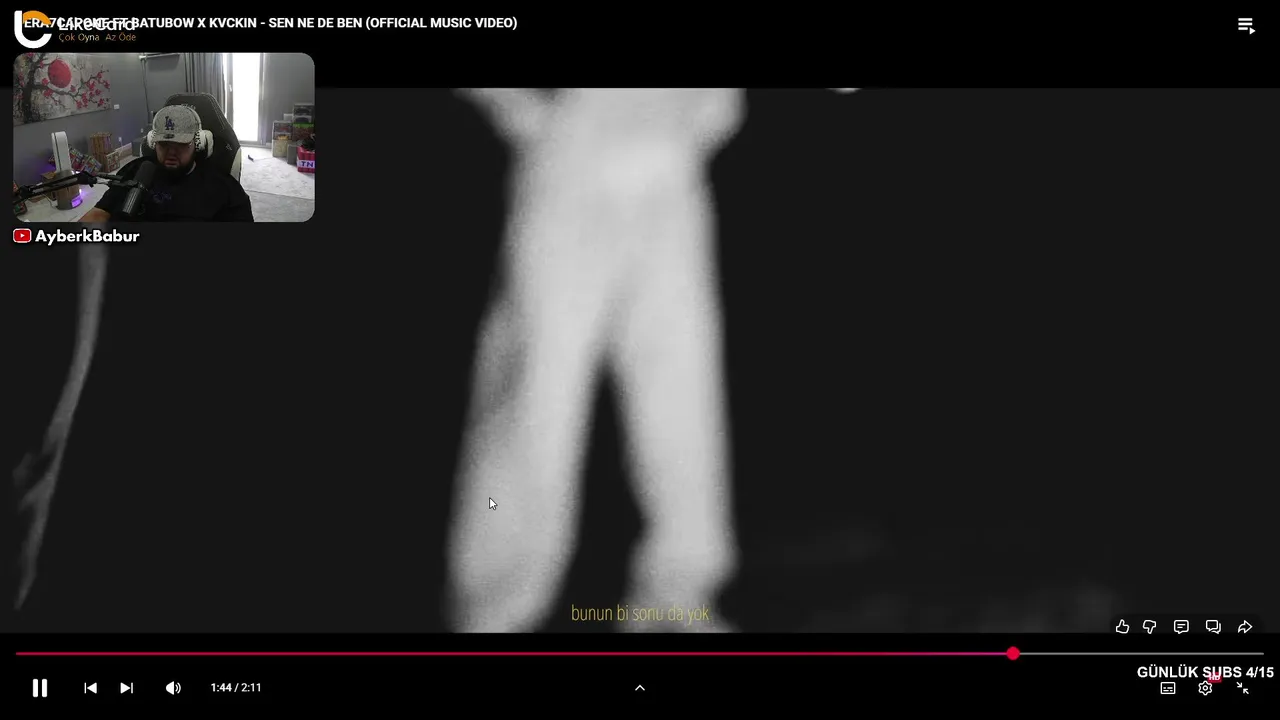Toggle subtitles/closed captions

pyautogui.click(x=1168, y=688)
